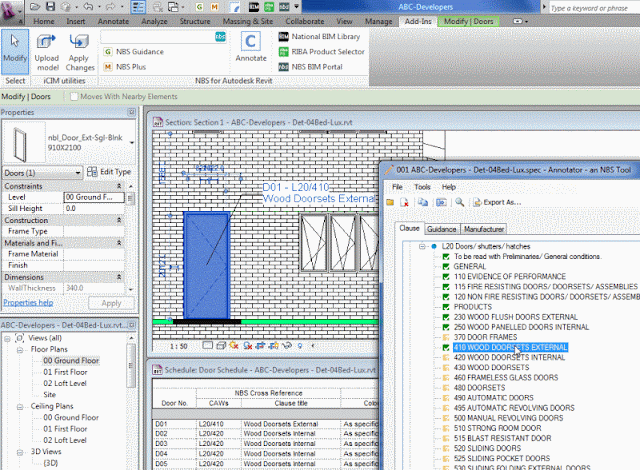Collapse the Dimensions section in Properties
The image size is (640, 470).
click(x=119, y=277)
